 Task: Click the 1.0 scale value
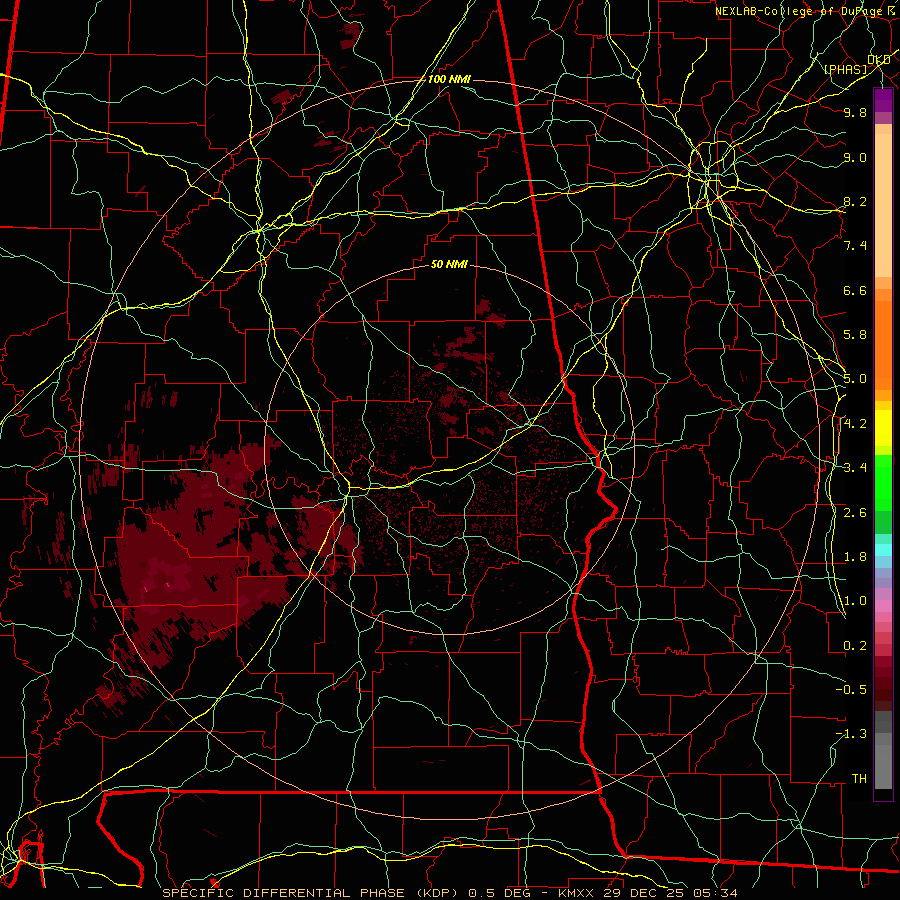tap(855, 601)
